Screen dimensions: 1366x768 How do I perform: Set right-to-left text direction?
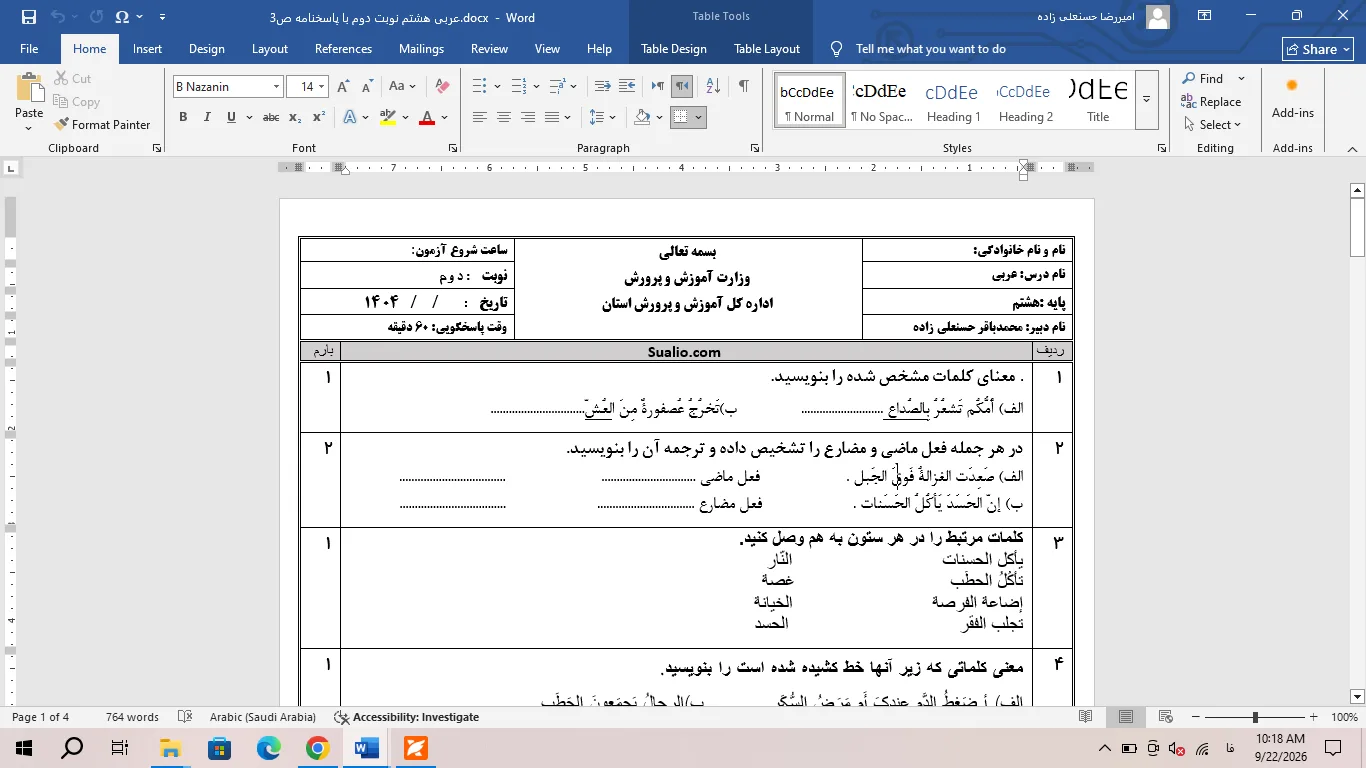click(682, 87)
